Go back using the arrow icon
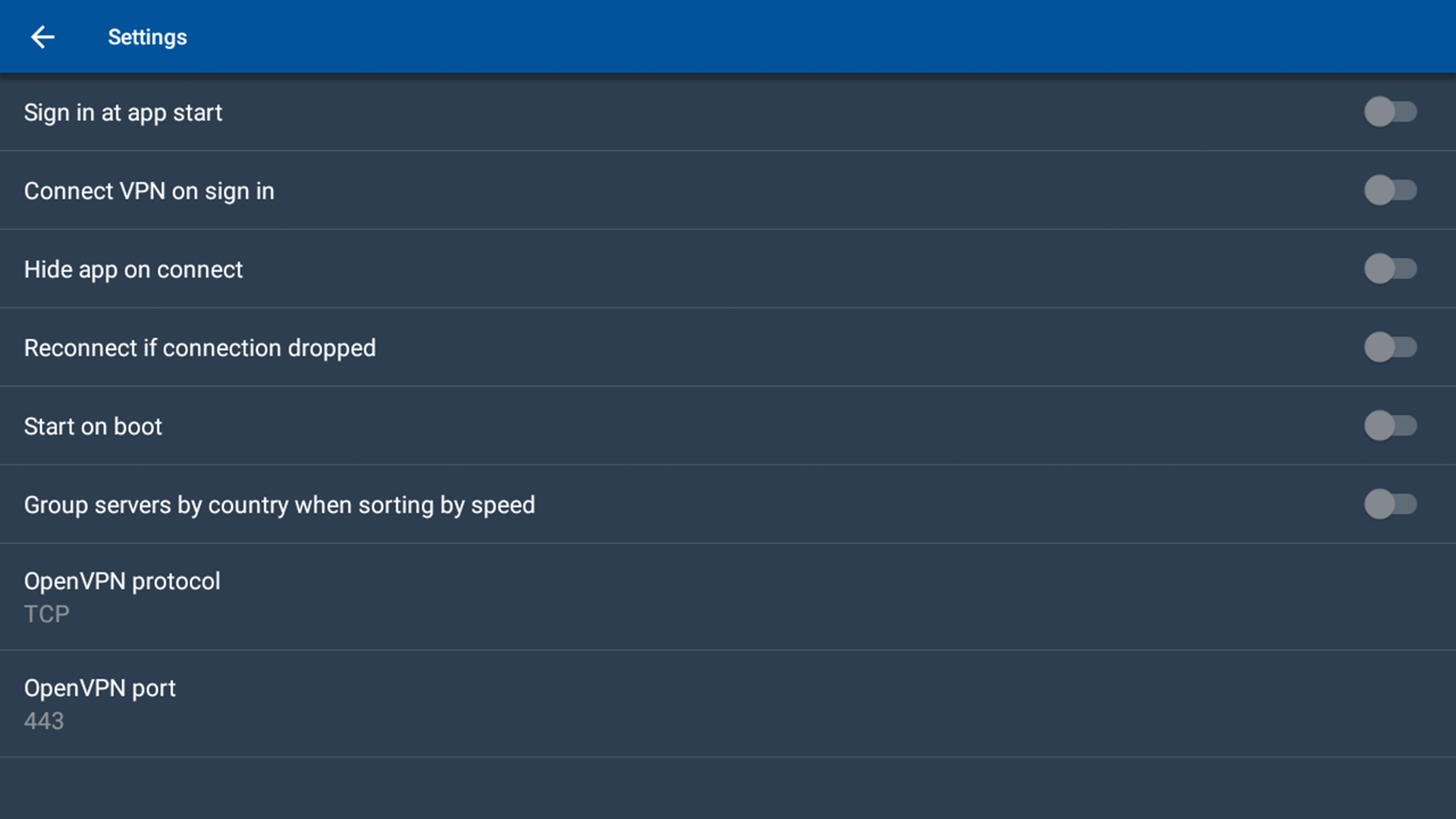1456x819 pixels. pyautogui.click(x=42, y=37)
